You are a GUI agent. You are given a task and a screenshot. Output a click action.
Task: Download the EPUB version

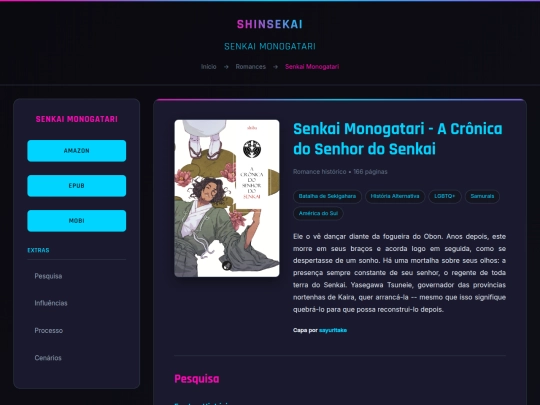point(77,186)
